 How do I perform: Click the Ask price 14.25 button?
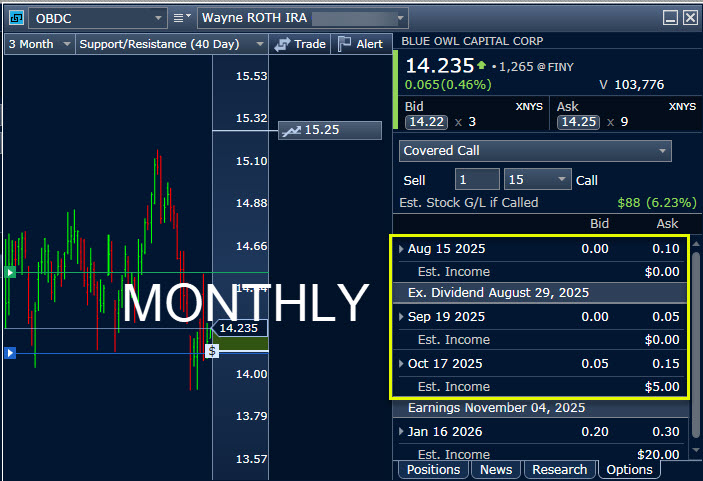(578, 121)
